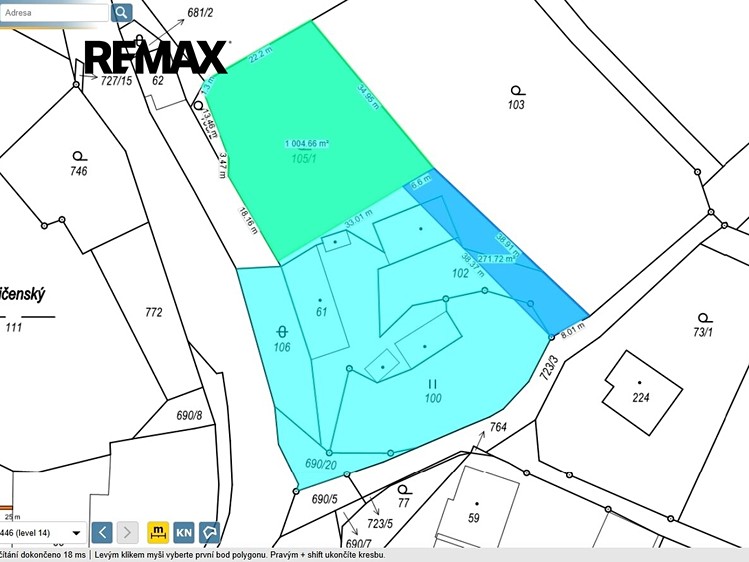The height and width of the screenshot is (562, 749).
Task: Click the 6.6 m edge length label
Action: click(x=421, y=181)
